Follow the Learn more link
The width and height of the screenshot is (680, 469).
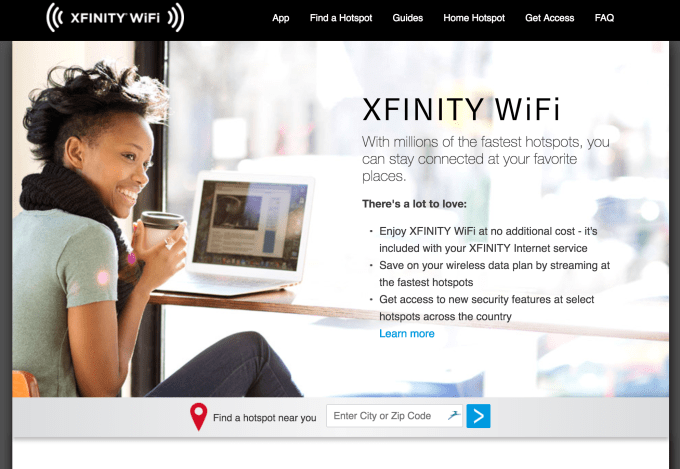click(407, 334)
